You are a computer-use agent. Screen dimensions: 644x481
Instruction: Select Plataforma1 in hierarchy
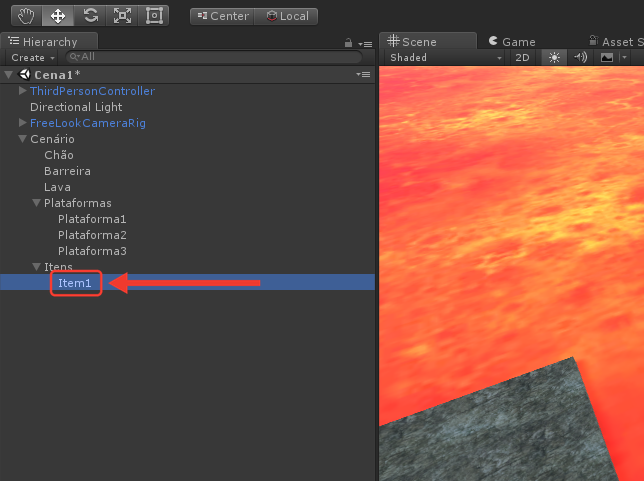click(x=92, y=219)
